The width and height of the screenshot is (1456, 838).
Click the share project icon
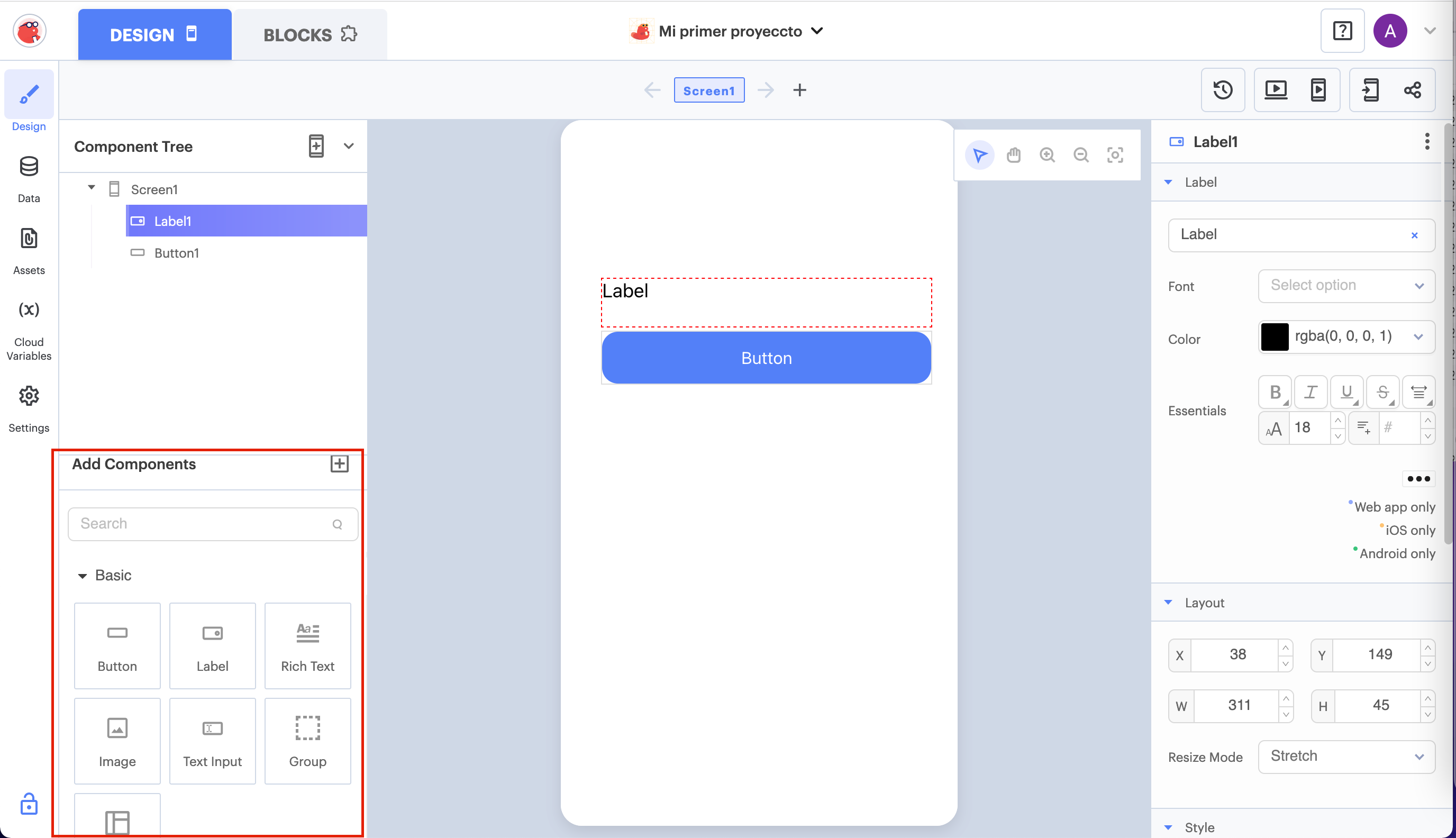(x=1412, y=90)
